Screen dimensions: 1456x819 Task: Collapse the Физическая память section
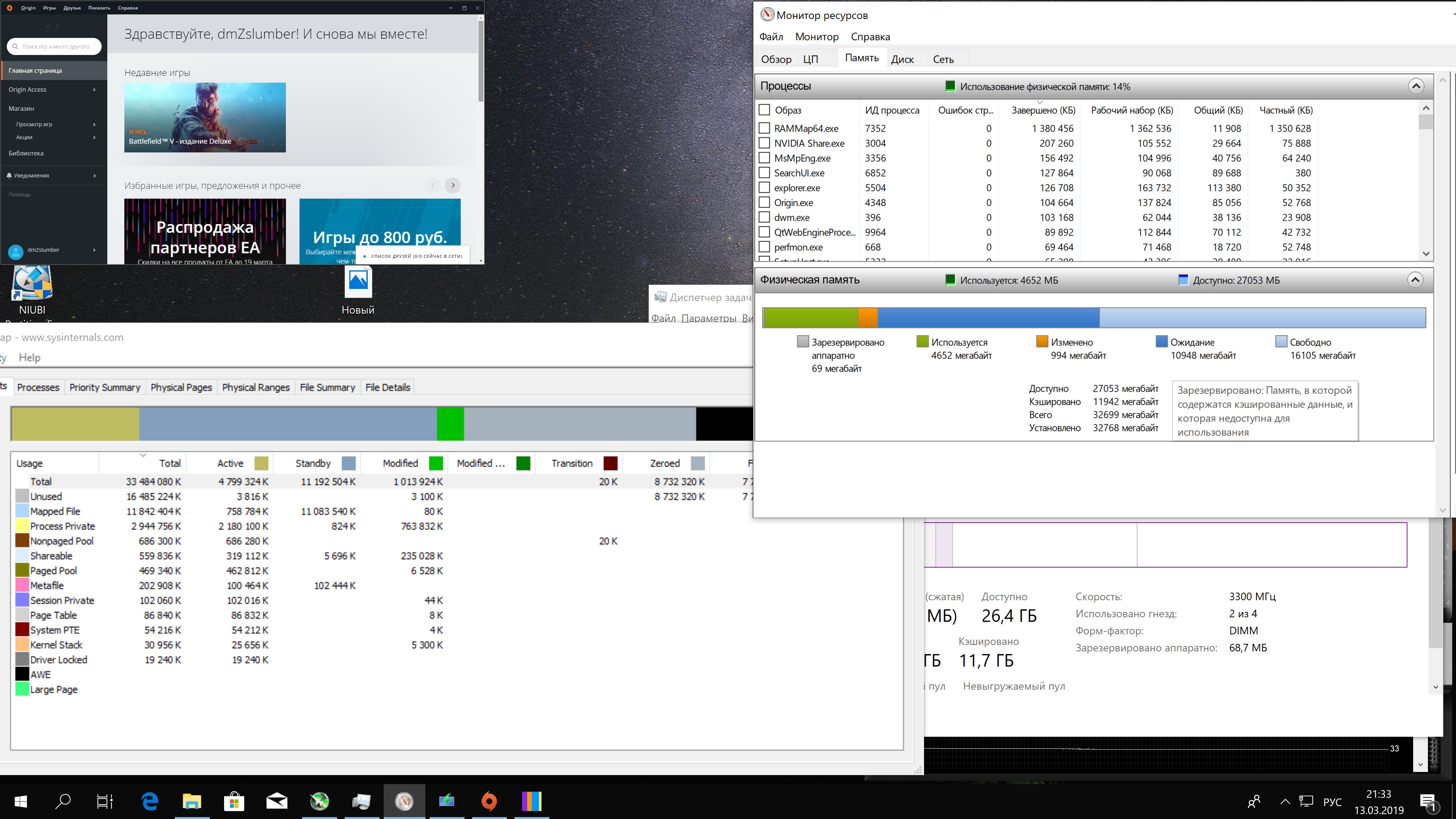coord(1415,280)
